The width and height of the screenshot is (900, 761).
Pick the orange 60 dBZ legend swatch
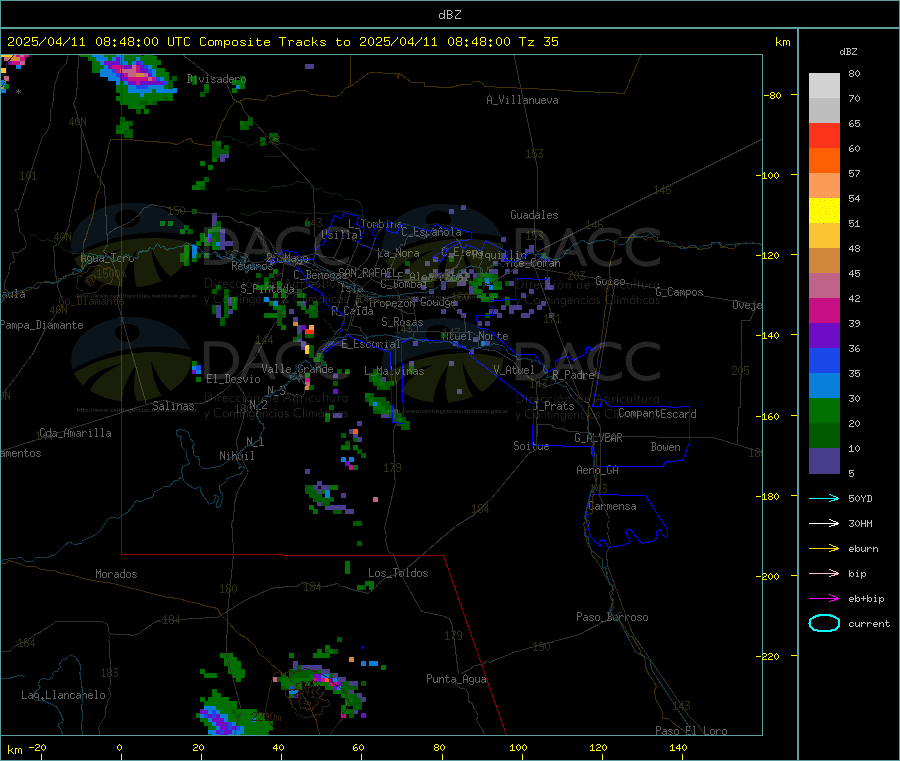point(824,161)
